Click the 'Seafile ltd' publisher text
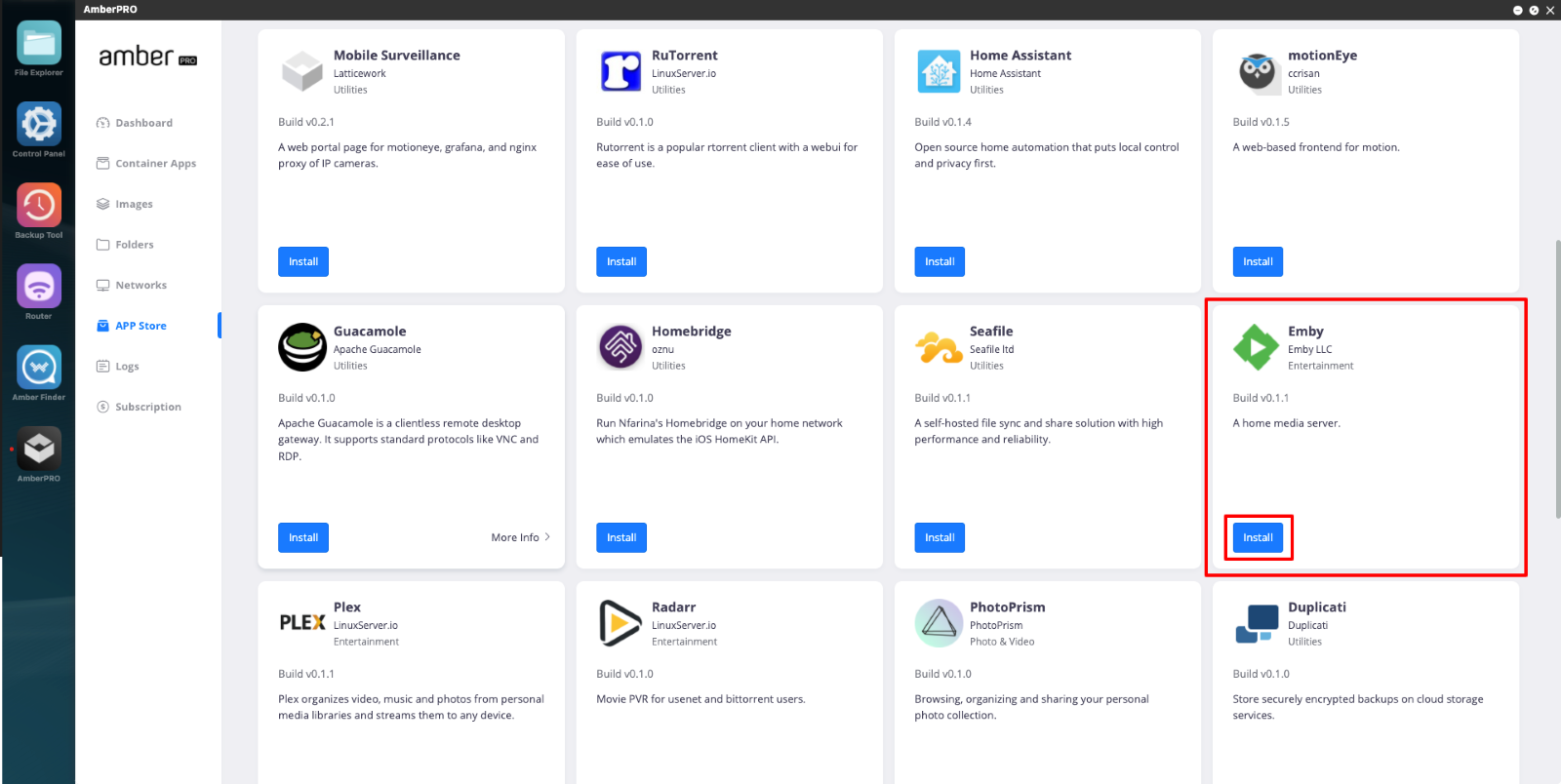Screen dimensions: 1561x784 [991, 349]
